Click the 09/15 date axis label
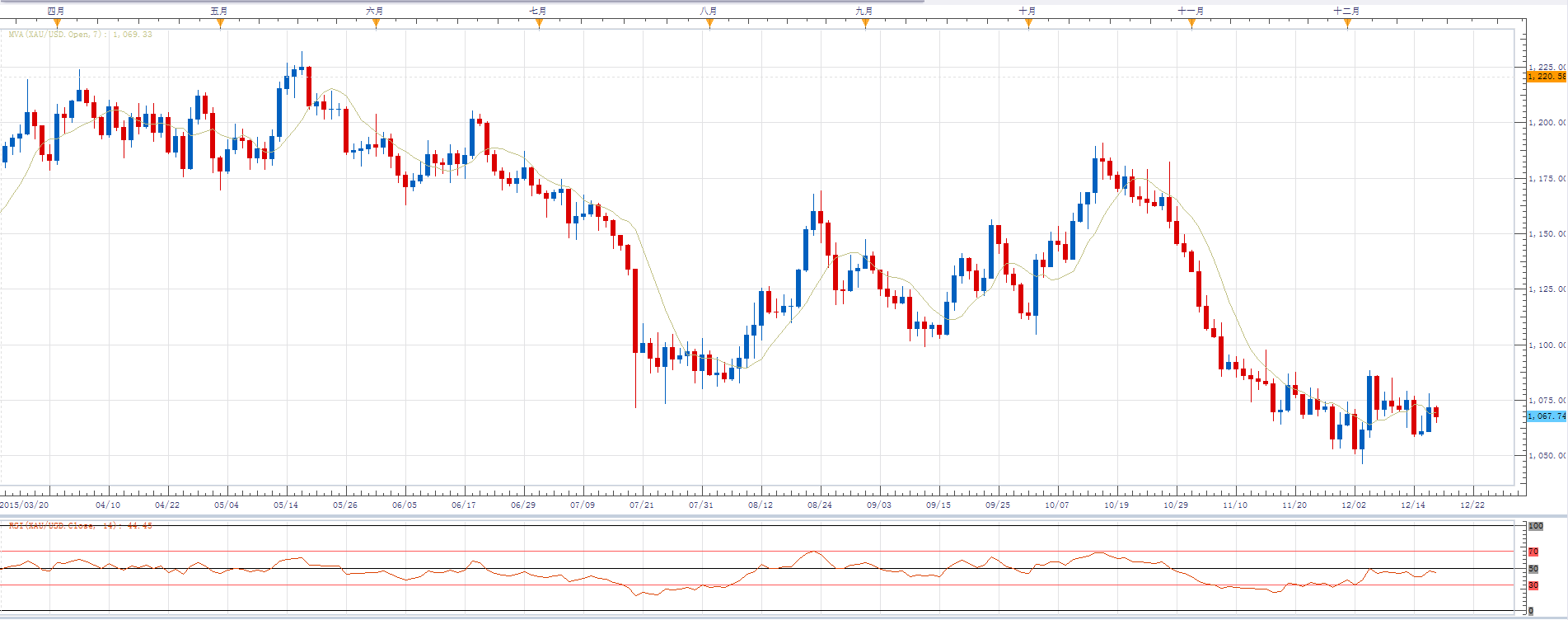The width and height of the screenshot is (1568, 620). click(938, 505)
